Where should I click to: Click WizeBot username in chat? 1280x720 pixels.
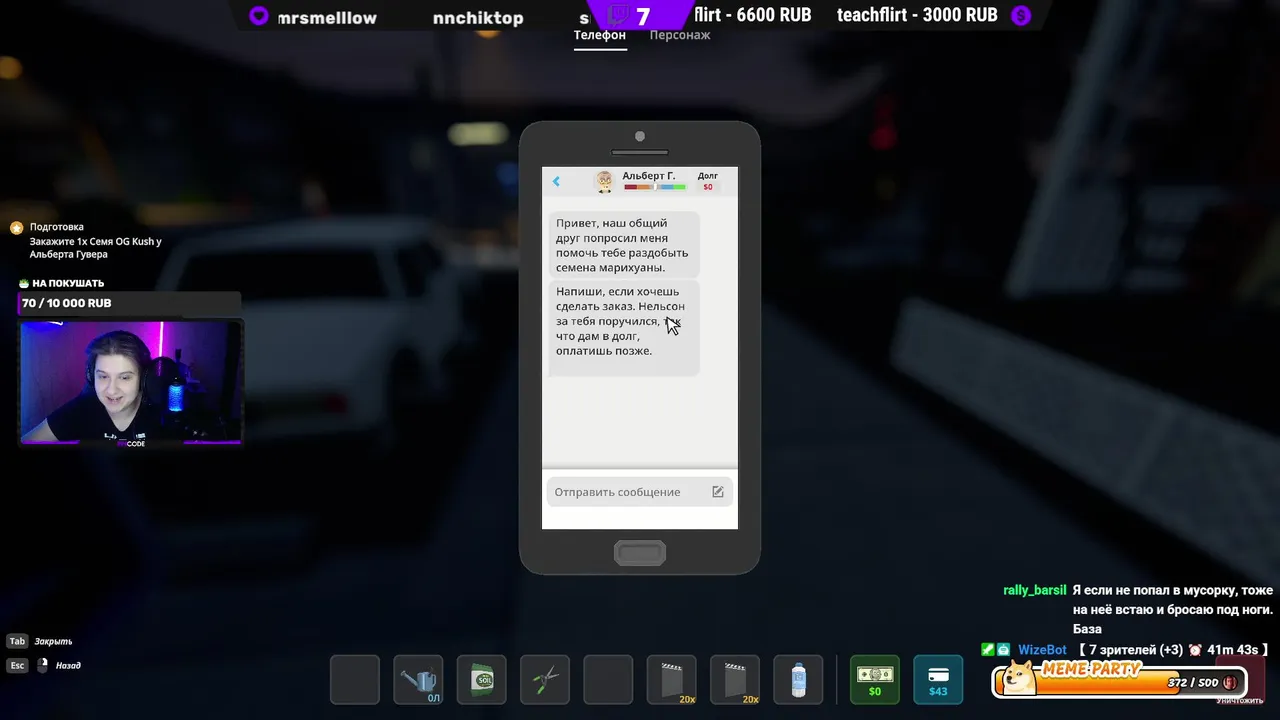[x=1043, y=650]
